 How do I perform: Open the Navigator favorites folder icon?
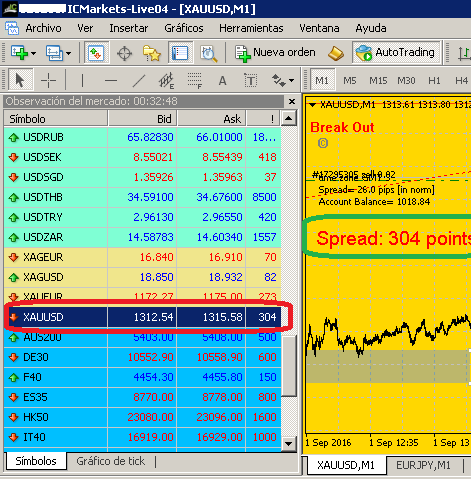(x=152, y=53)
